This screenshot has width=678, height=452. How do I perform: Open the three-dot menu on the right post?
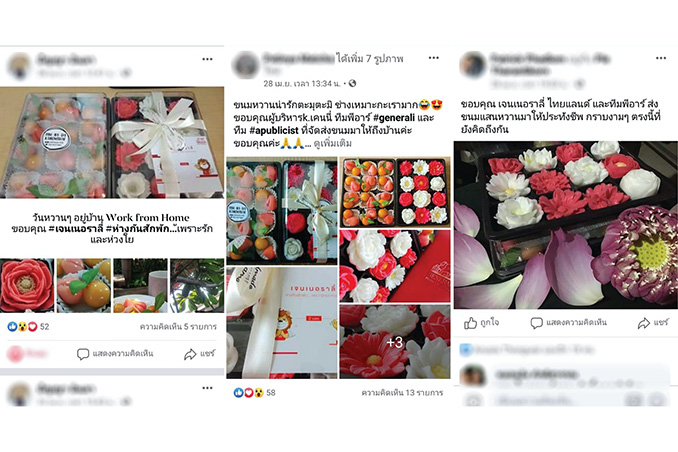pos(661,58)
